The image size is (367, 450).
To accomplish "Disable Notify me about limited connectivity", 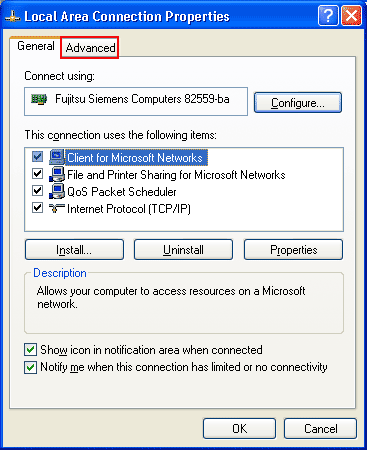I will point(30,367).
